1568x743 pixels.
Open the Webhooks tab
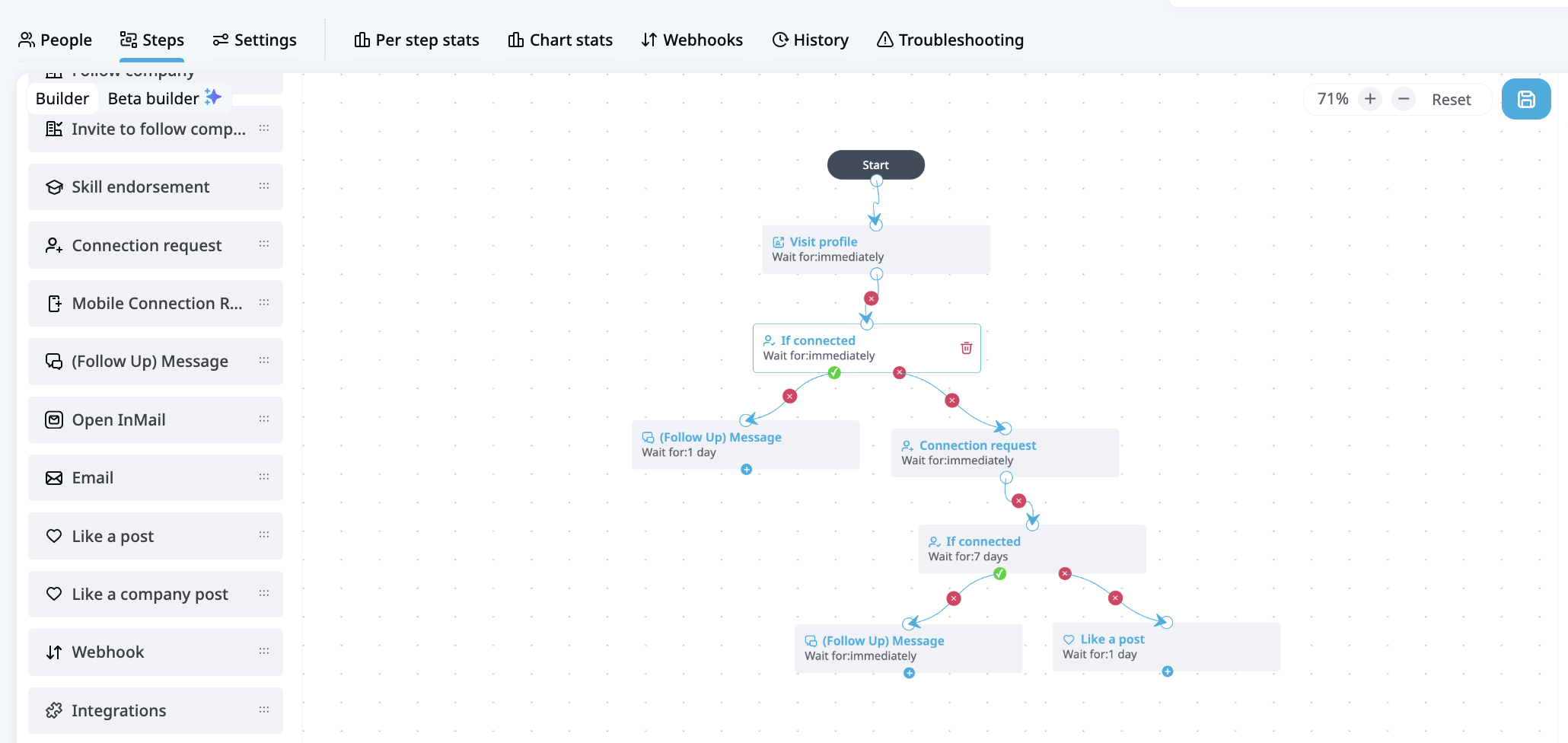[692, 40]
